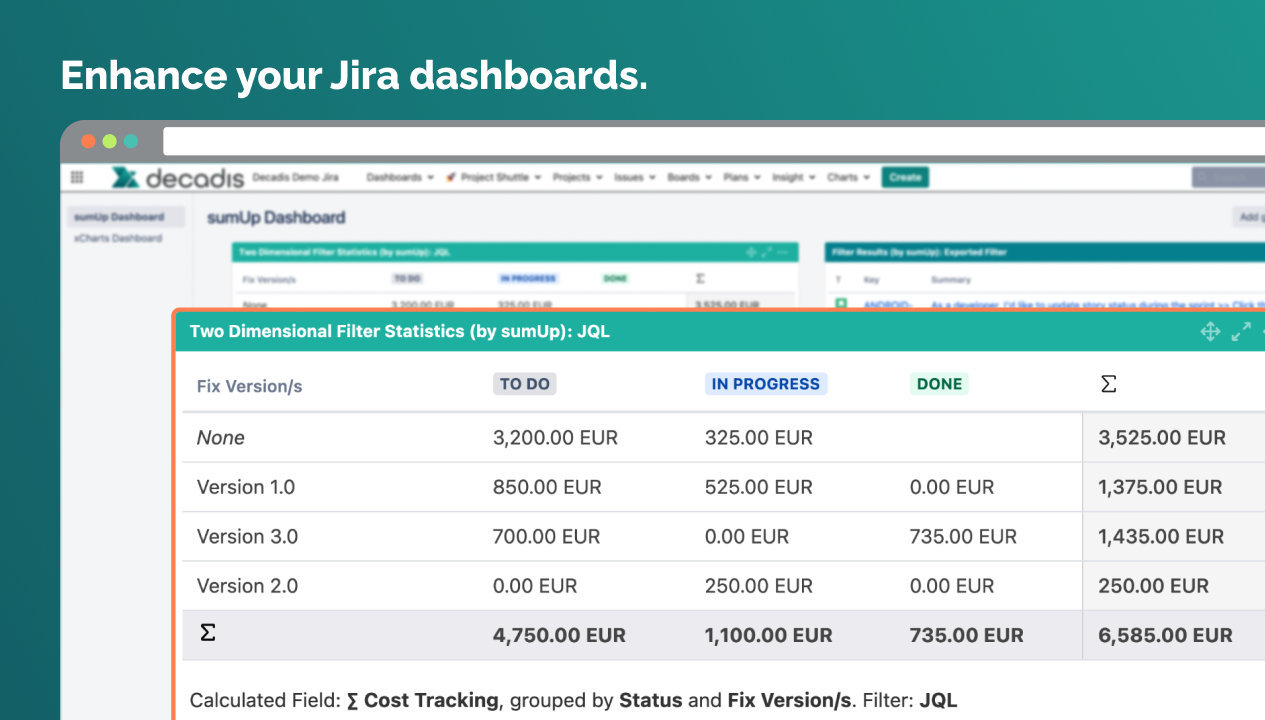Click the 3,525.00 EUR total cell
The width and height of the screenshot is (1265, 720).
click(1162, 438)
